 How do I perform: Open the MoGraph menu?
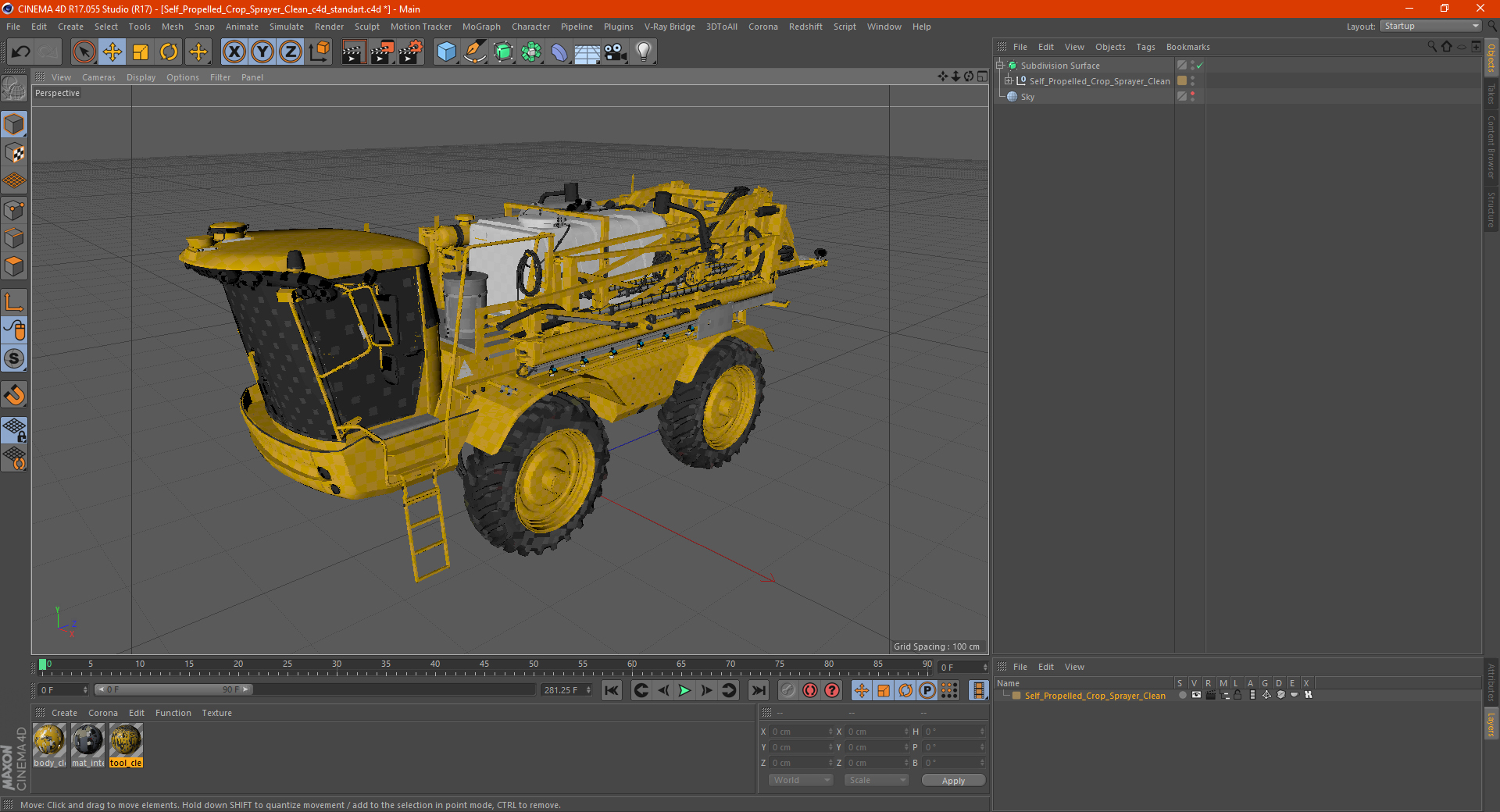coord(481,27)
